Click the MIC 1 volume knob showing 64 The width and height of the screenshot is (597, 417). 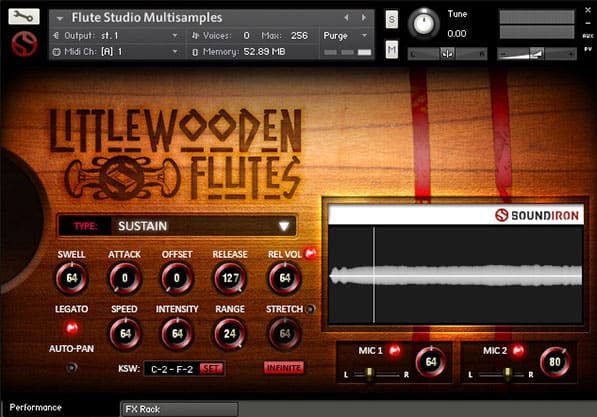[431, 361]
